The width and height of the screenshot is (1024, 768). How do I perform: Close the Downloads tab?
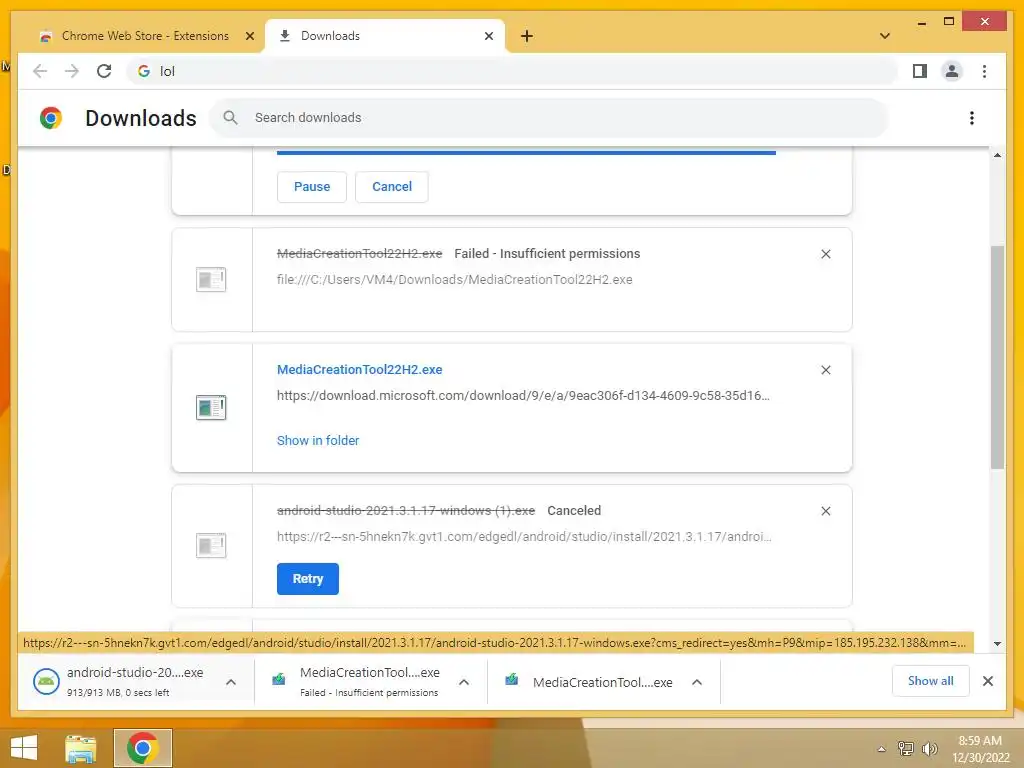tap(488, 36)
